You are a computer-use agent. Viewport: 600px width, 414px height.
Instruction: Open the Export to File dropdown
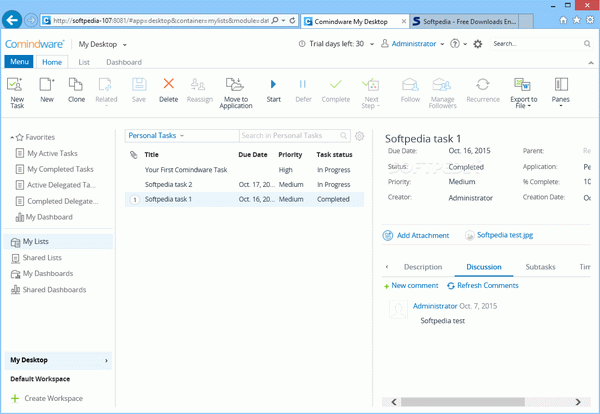coord(523,93)
